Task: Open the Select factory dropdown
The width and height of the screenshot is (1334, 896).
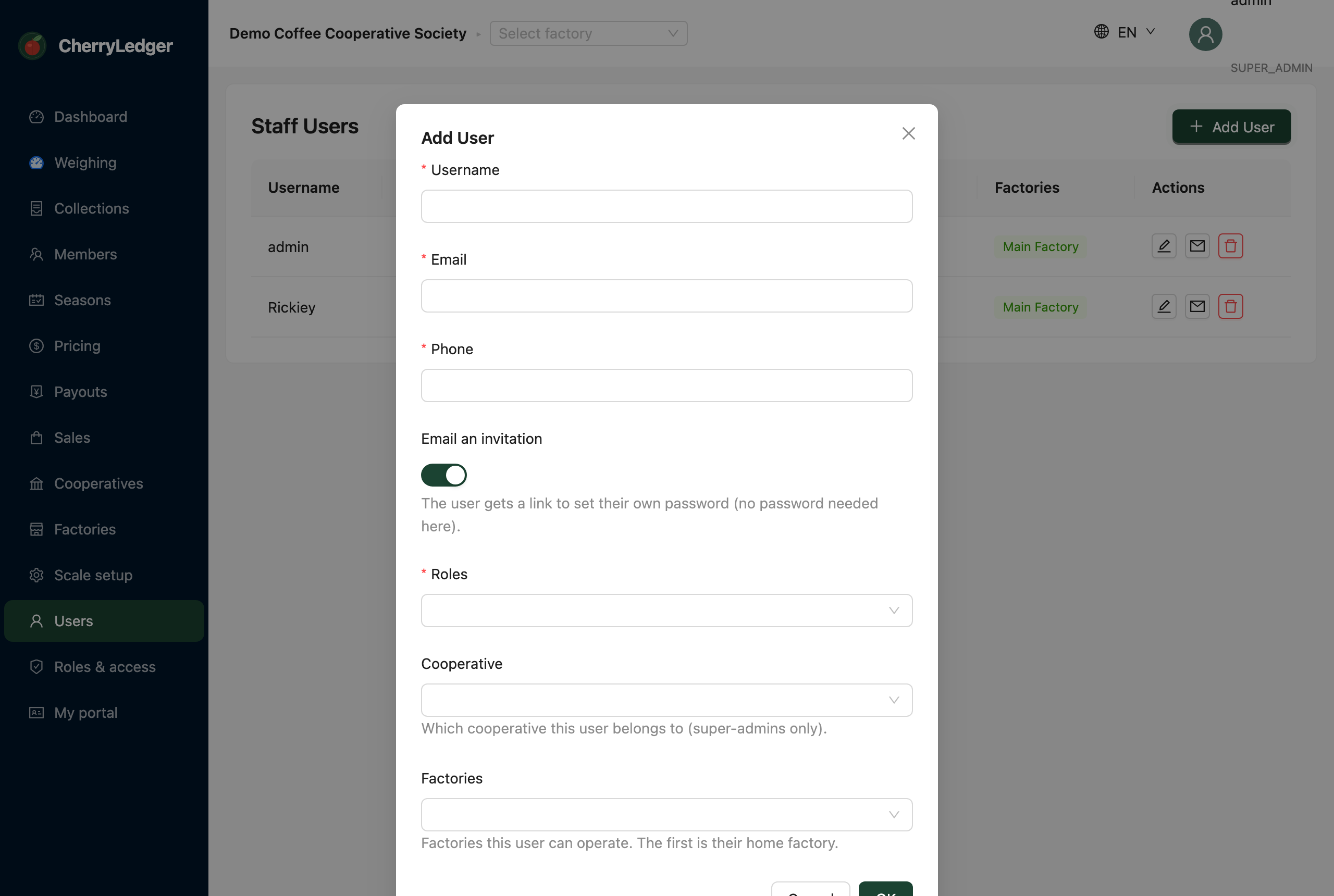Action: click(x=588, y=33)
